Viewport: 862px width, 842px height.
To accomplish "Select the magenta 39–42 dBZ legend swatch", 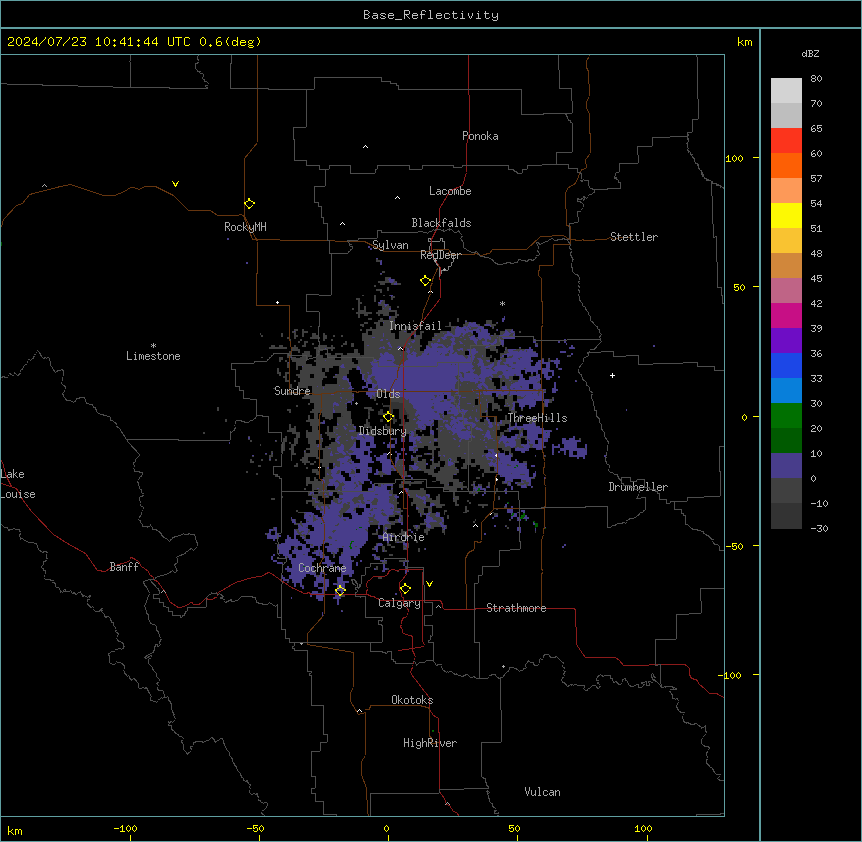I will point(786,315).
